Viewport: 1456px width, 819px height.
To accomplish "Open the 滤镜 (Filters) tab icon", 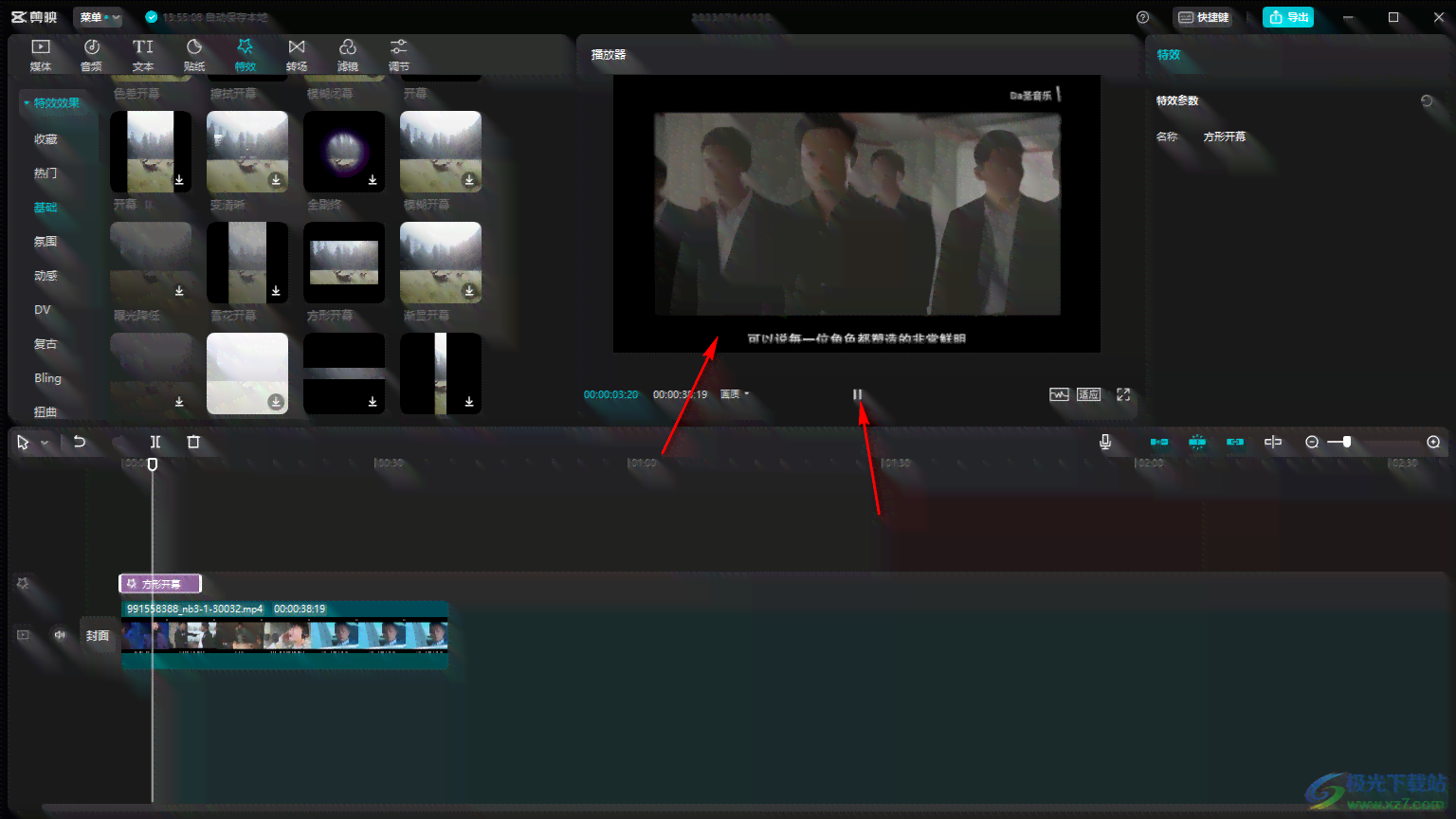I will point(348,47).
